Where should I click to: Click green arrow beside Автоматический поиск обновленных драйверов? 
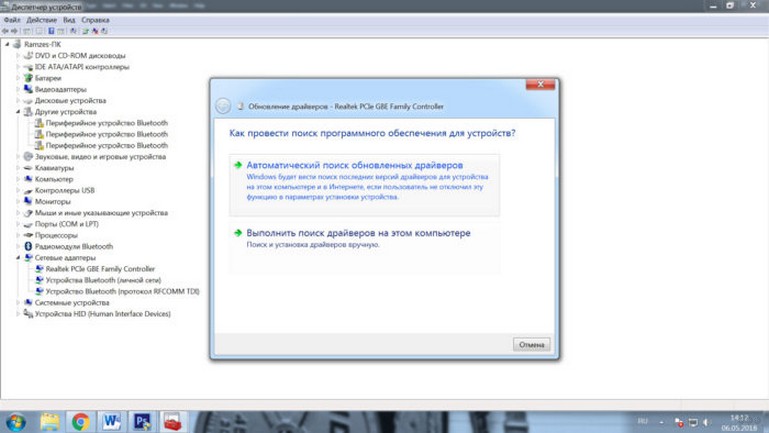[x=238, y=165]
